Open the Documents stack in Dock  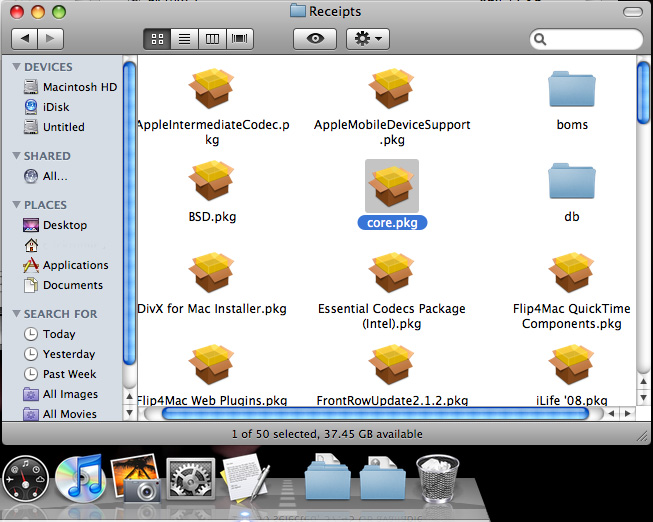click(x=328, y=477)
